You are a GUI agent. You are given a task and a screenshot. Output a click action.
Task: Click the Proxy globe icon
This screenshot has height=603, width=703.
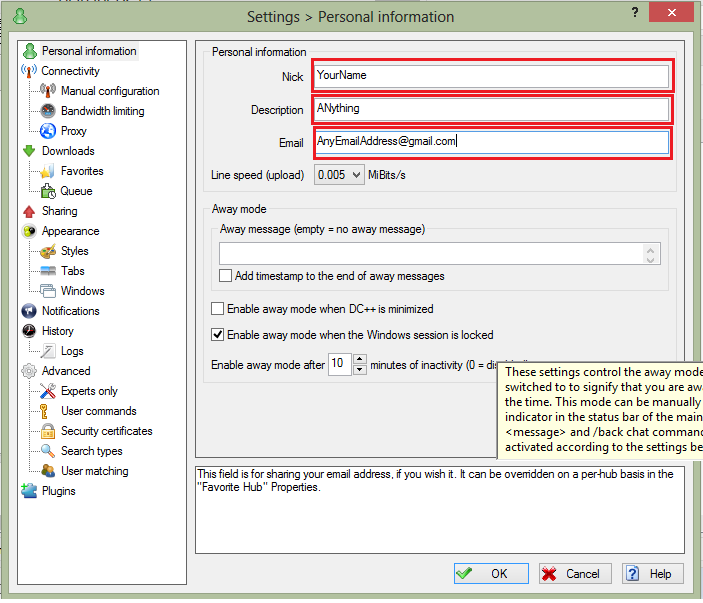48,131
